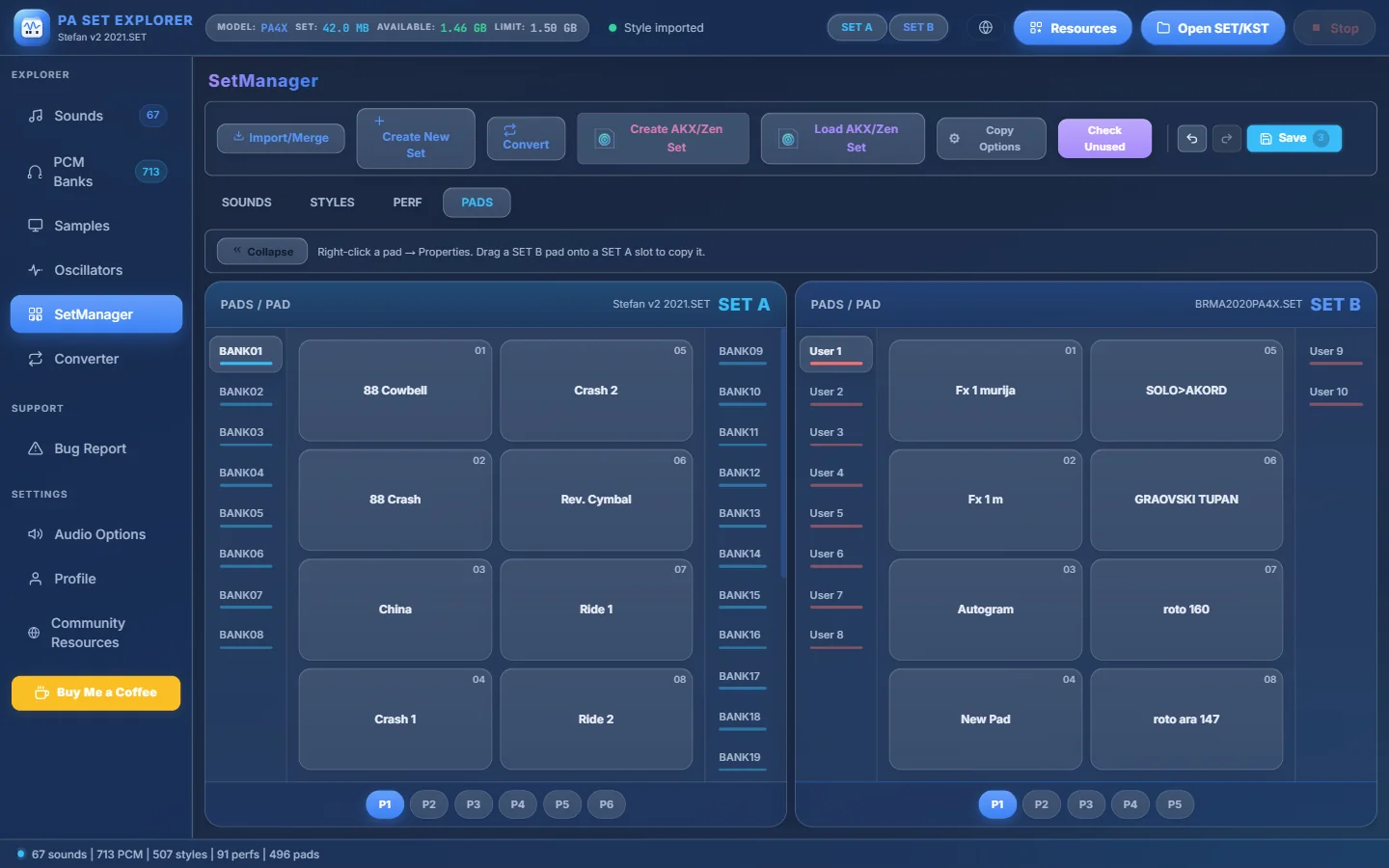The height and width of the screenshot is (868, 1389).
Task: Switch to SET B toggle
Action: [x=918, y=28]
